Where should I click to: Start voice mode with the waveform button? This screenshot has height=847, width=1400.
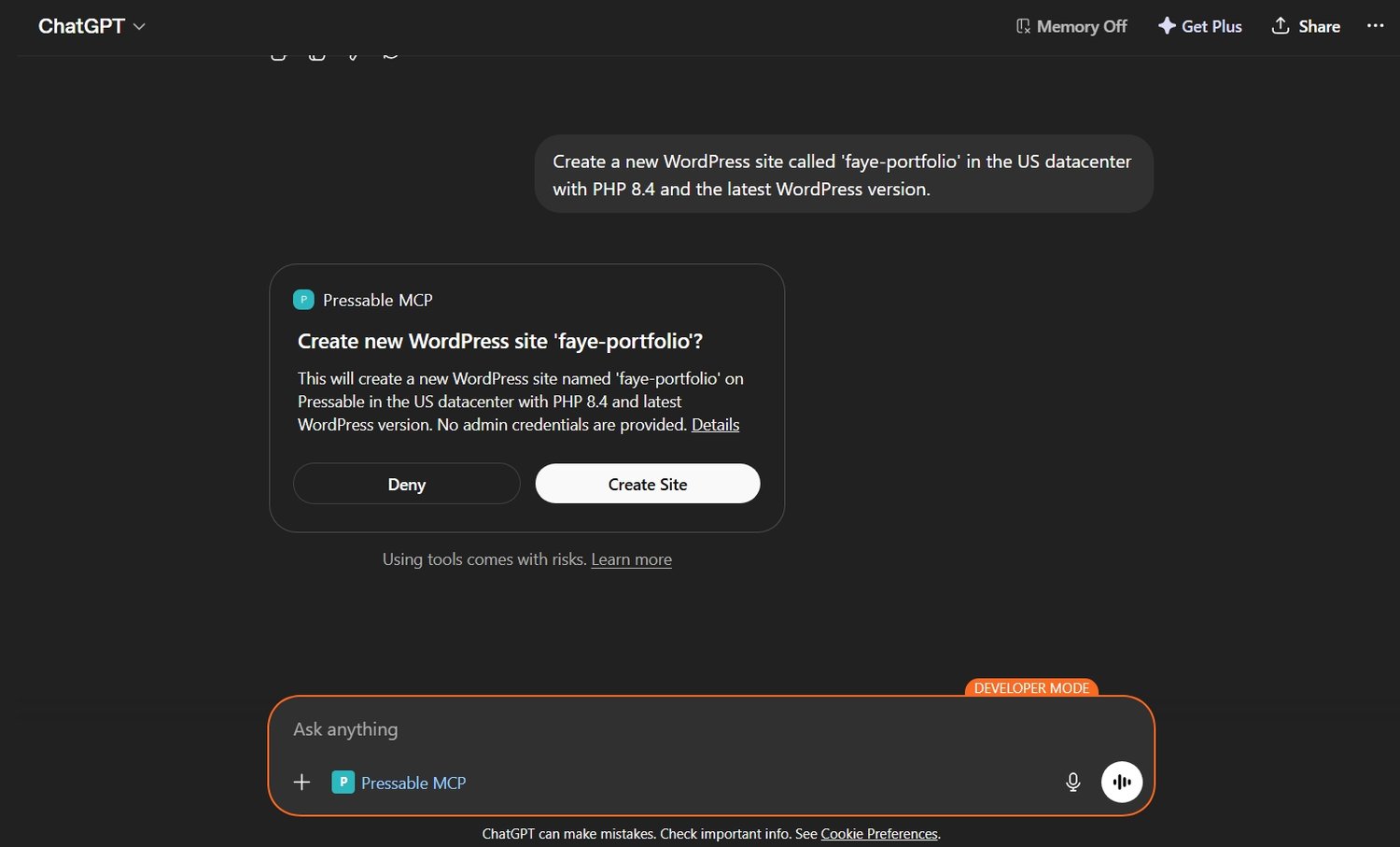coord(1122,783)
